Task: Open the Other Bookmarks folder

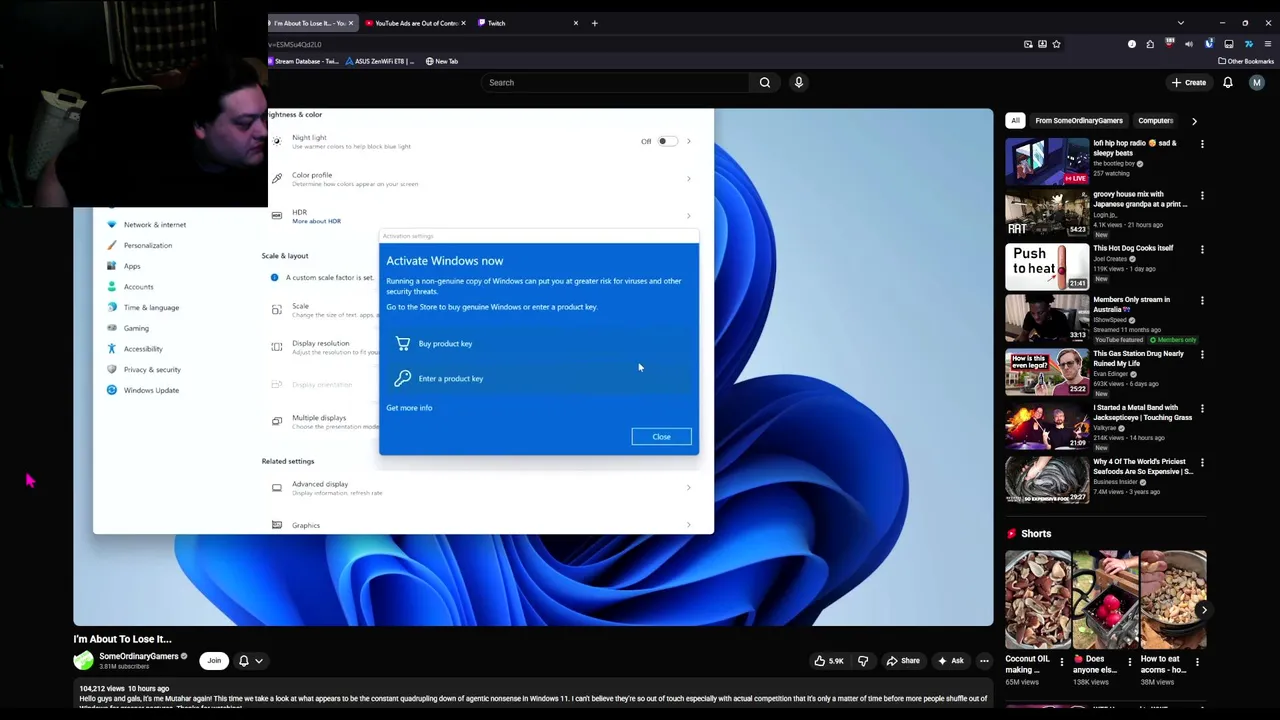Action: pos(1245,61)
